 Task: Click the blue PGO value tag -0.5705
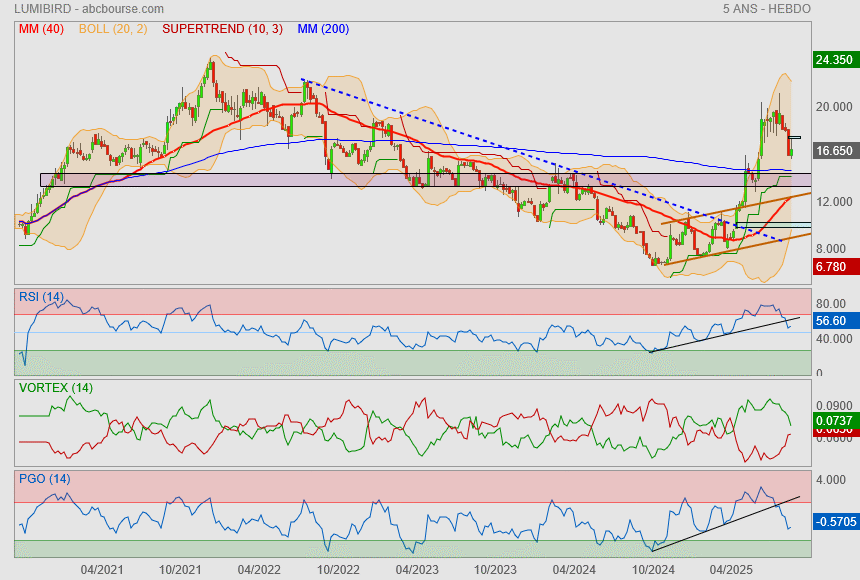click(834, 521)
